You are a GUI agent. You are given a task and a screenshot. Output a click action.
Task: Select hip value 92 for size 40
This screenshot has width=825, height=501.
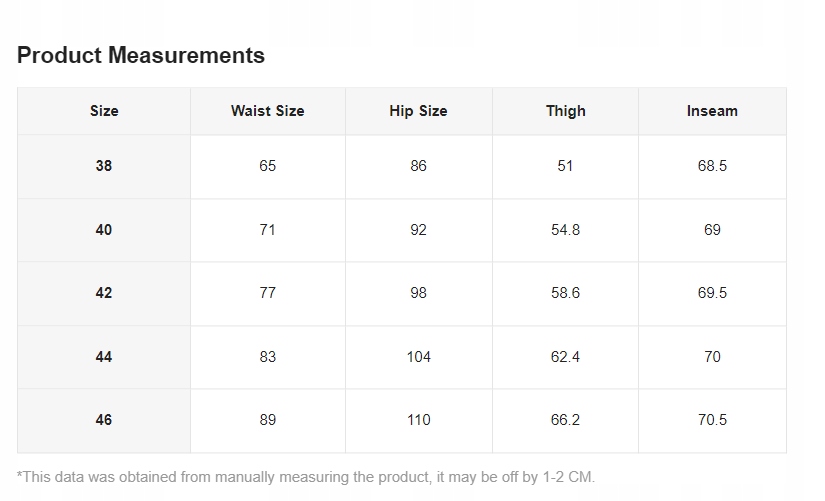pos(418,230)
